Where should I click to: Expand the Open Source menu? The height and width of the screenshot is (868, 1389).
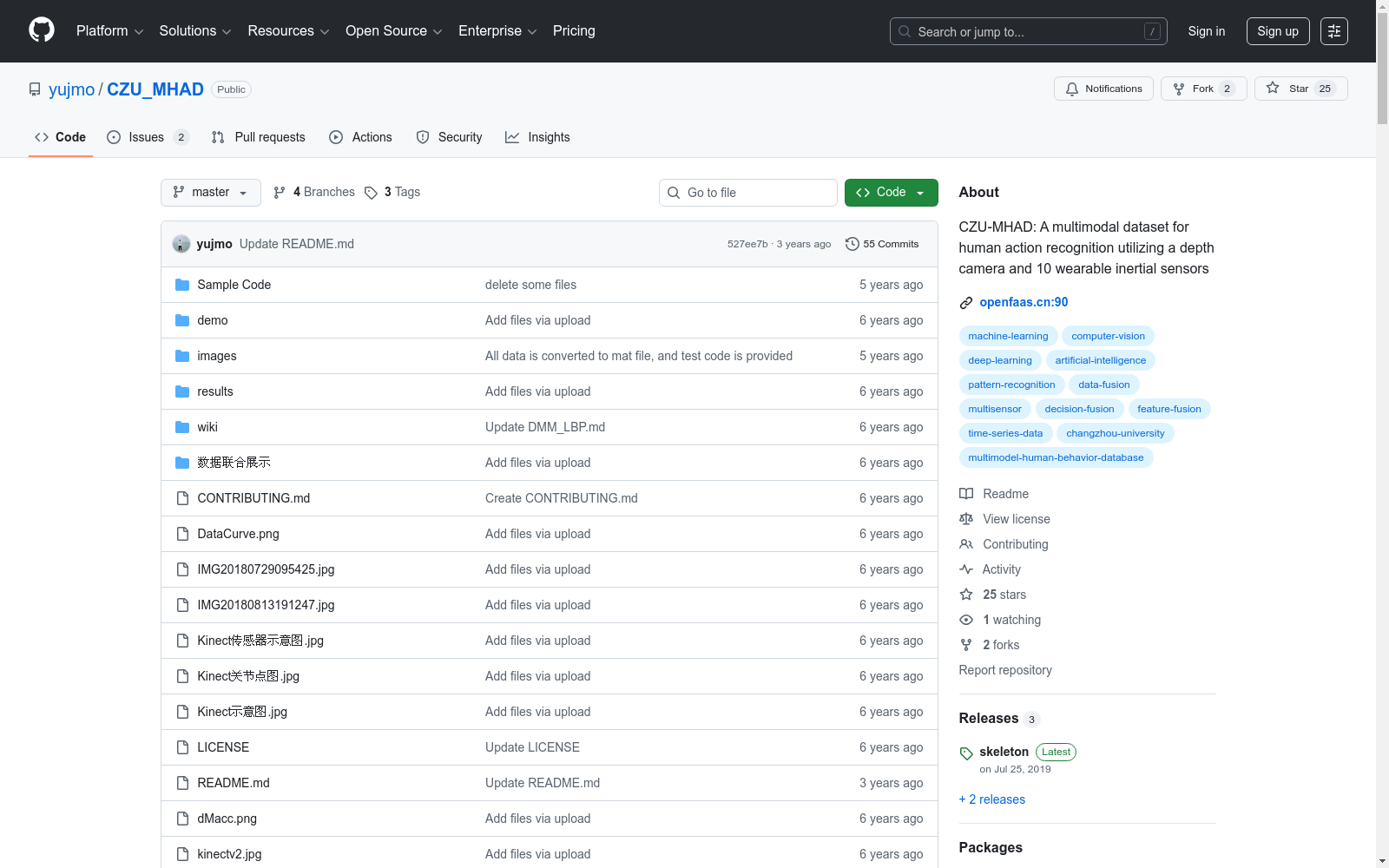(394, 31)
